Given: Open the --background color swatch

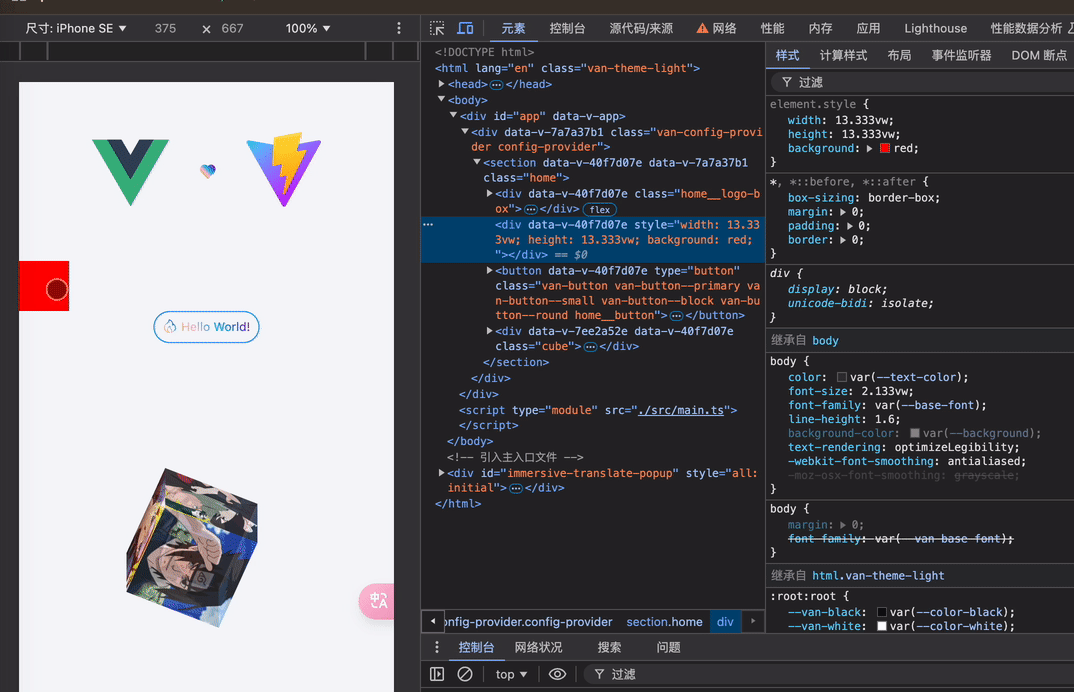Looking at the screenshot, I should (x=914, y=433).
